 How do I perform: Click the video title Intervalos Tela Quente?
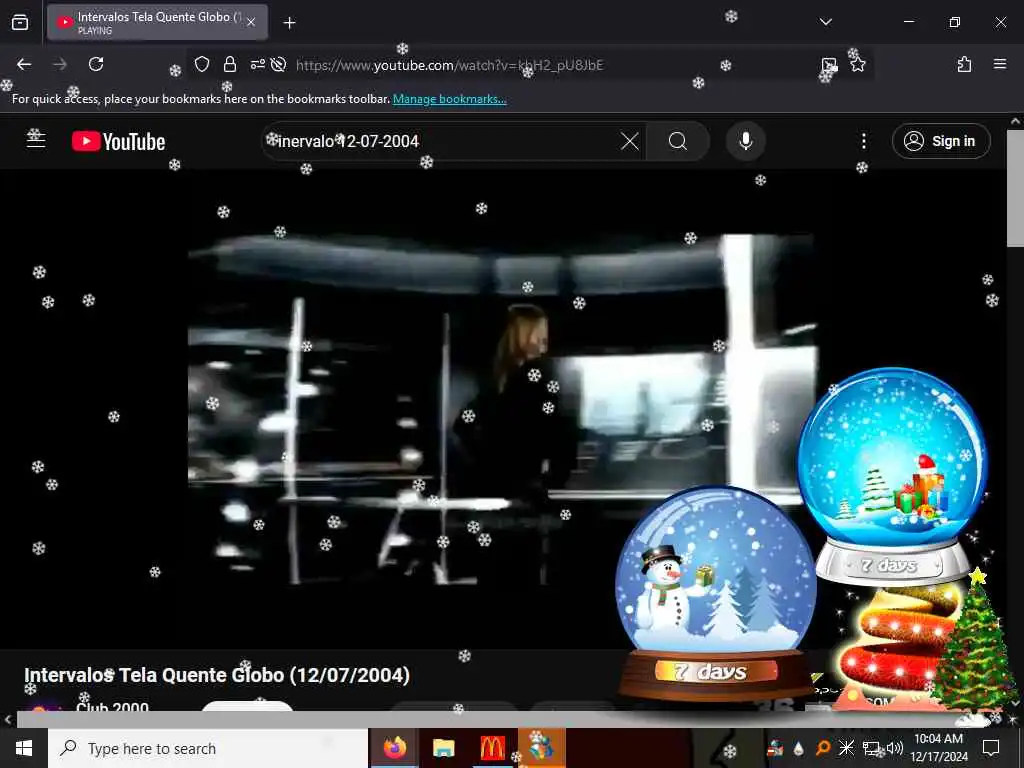(x=217, y=675)
